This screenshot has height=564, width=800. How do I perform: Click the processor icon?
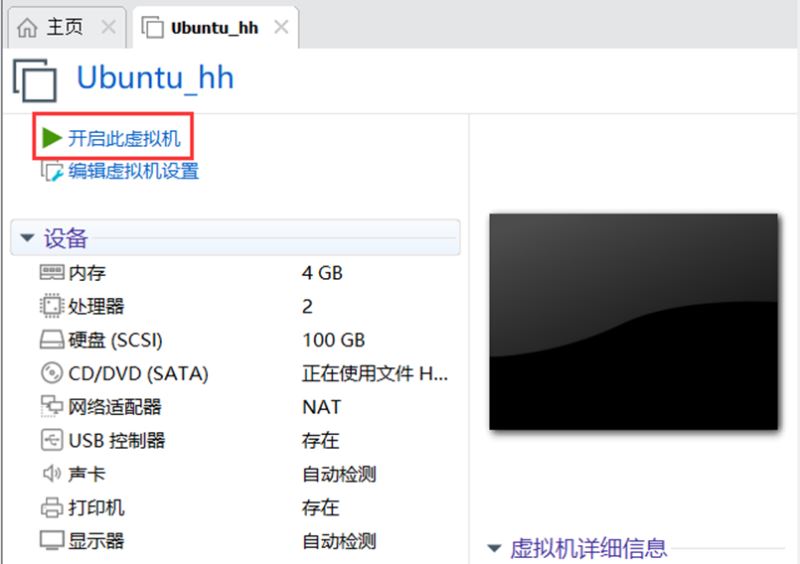(x=52, y=306)
